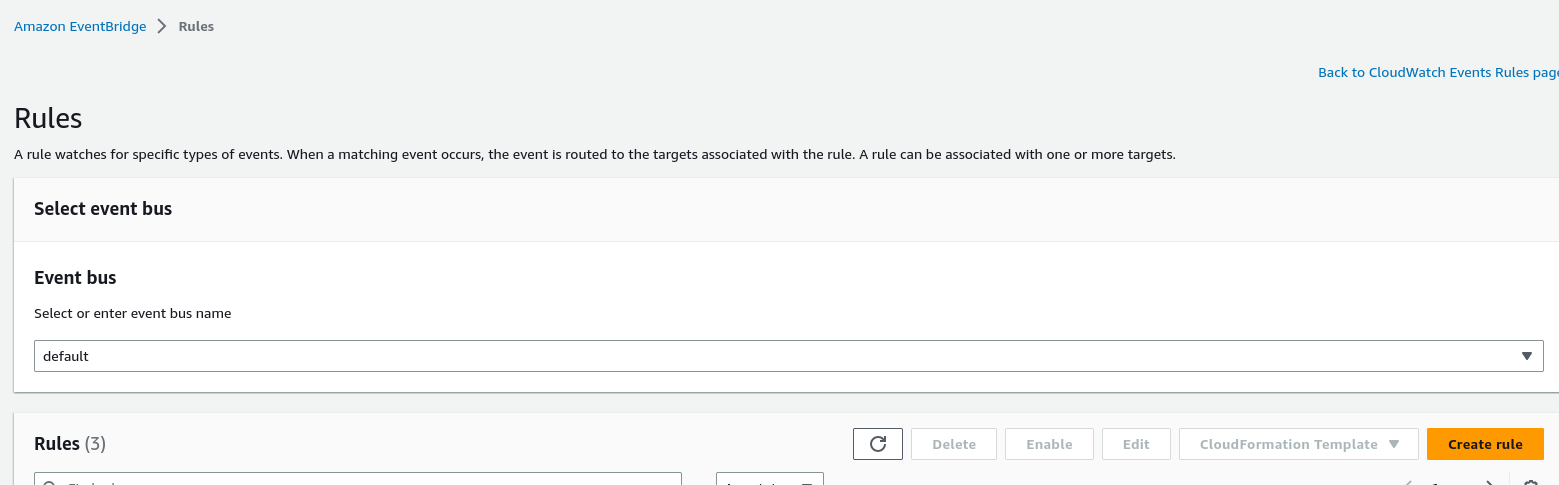The height and width of the screenshot is (485, 1559).
Task: Select the Rules breadcrumb item
Action: point(196,27)
